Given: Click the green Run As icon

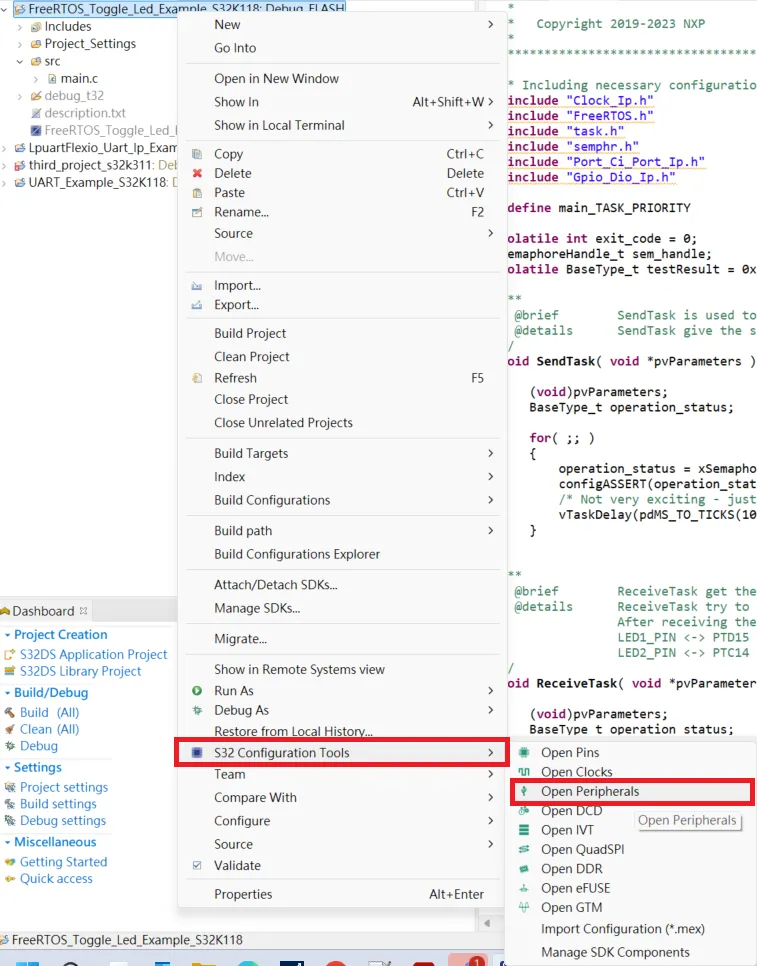Looking at the screenshot, I should click(x=197, y=691).
